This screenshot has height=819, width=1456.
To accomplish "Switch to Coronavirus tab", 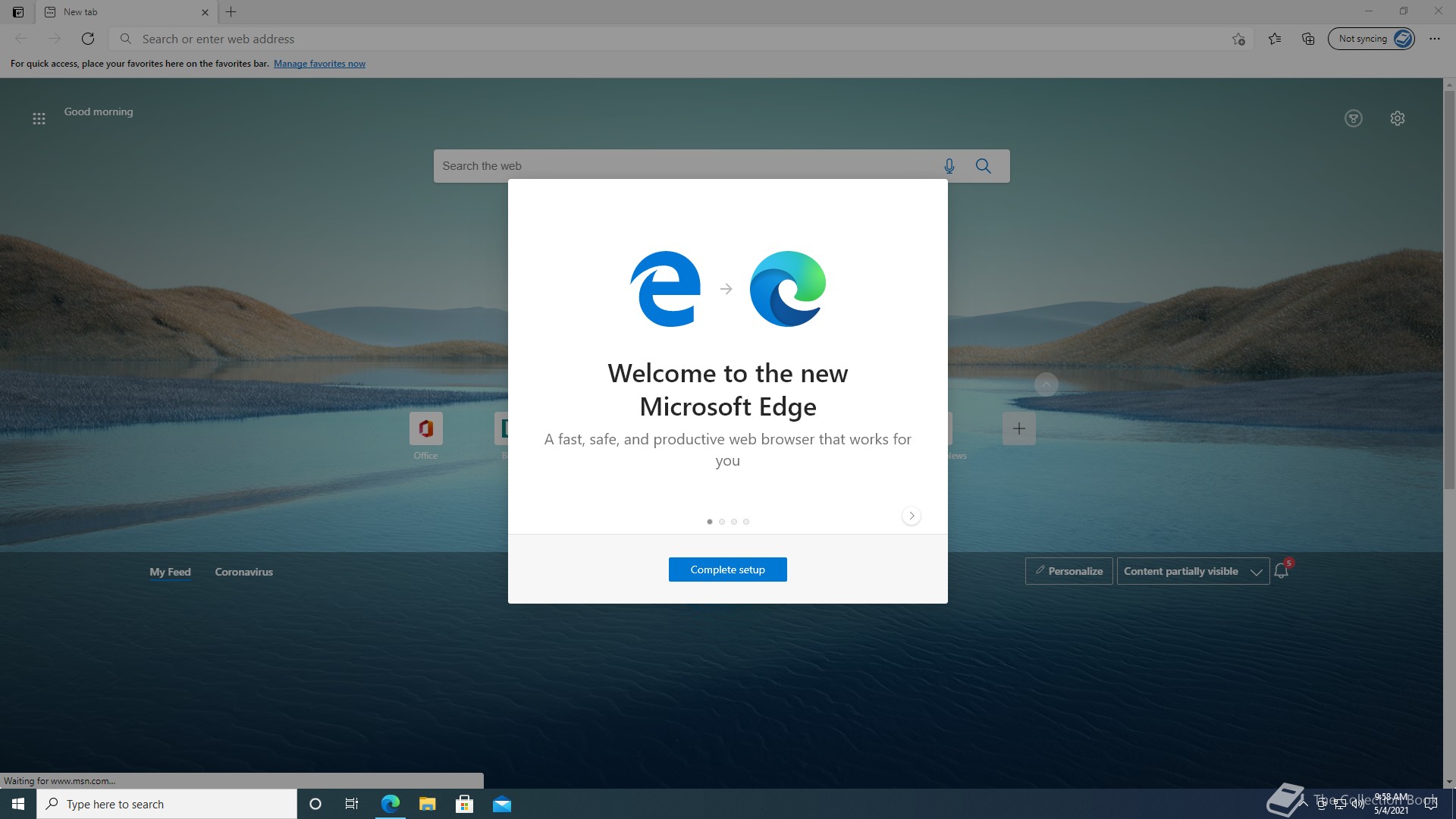I will click(243, 572).
